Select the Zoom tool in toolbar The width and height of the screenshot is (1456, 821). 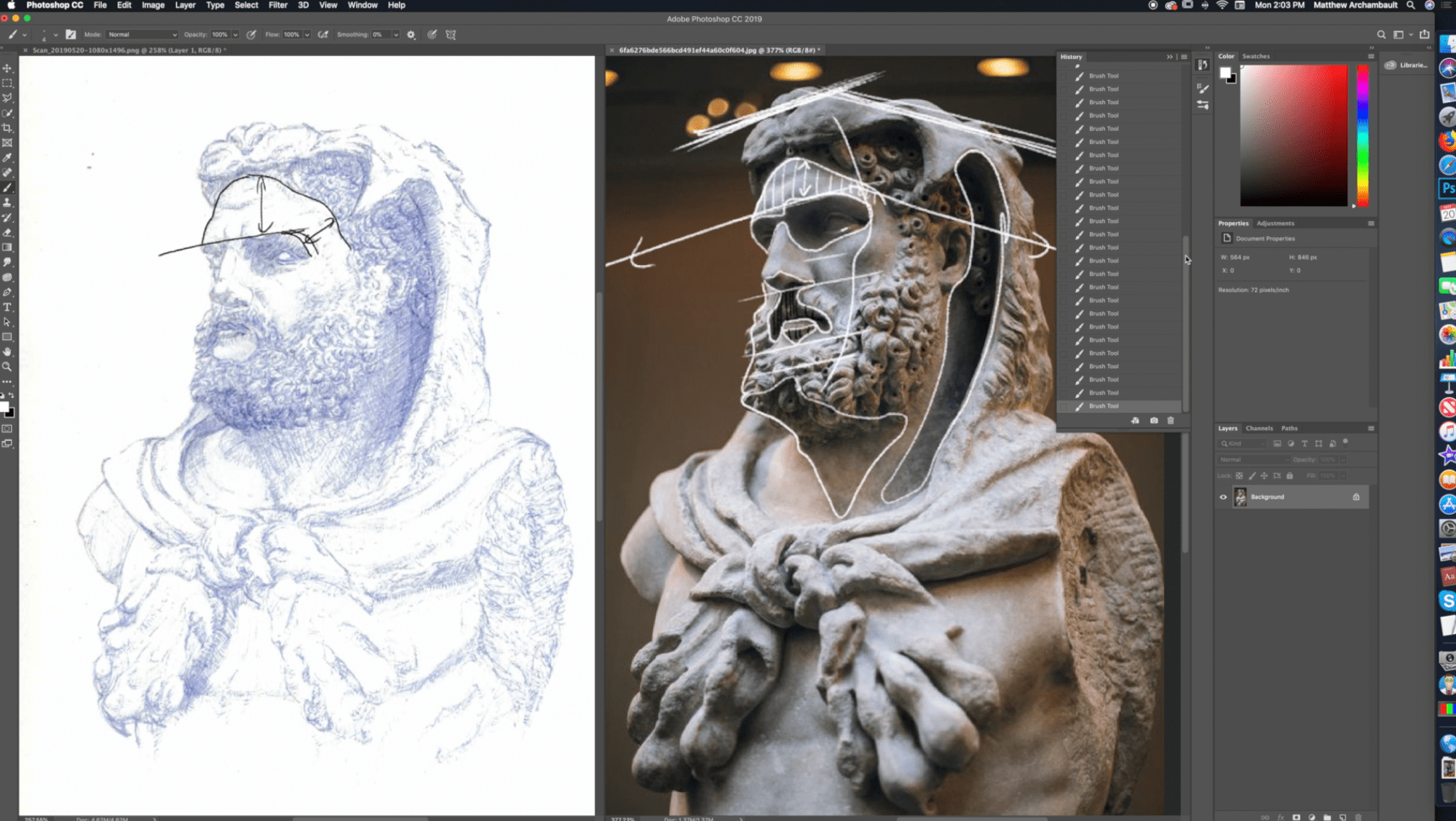click(x=7, y=367)
